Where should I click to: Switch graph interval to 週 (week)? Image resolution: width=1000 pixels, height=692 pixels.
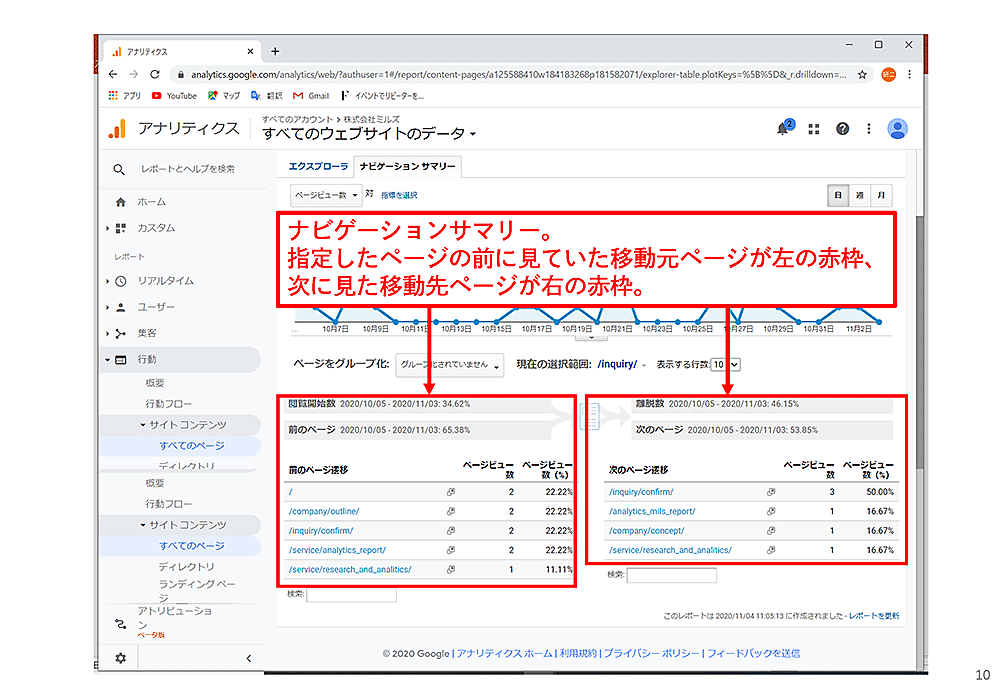pyautogui.click(x=859, y=196)
